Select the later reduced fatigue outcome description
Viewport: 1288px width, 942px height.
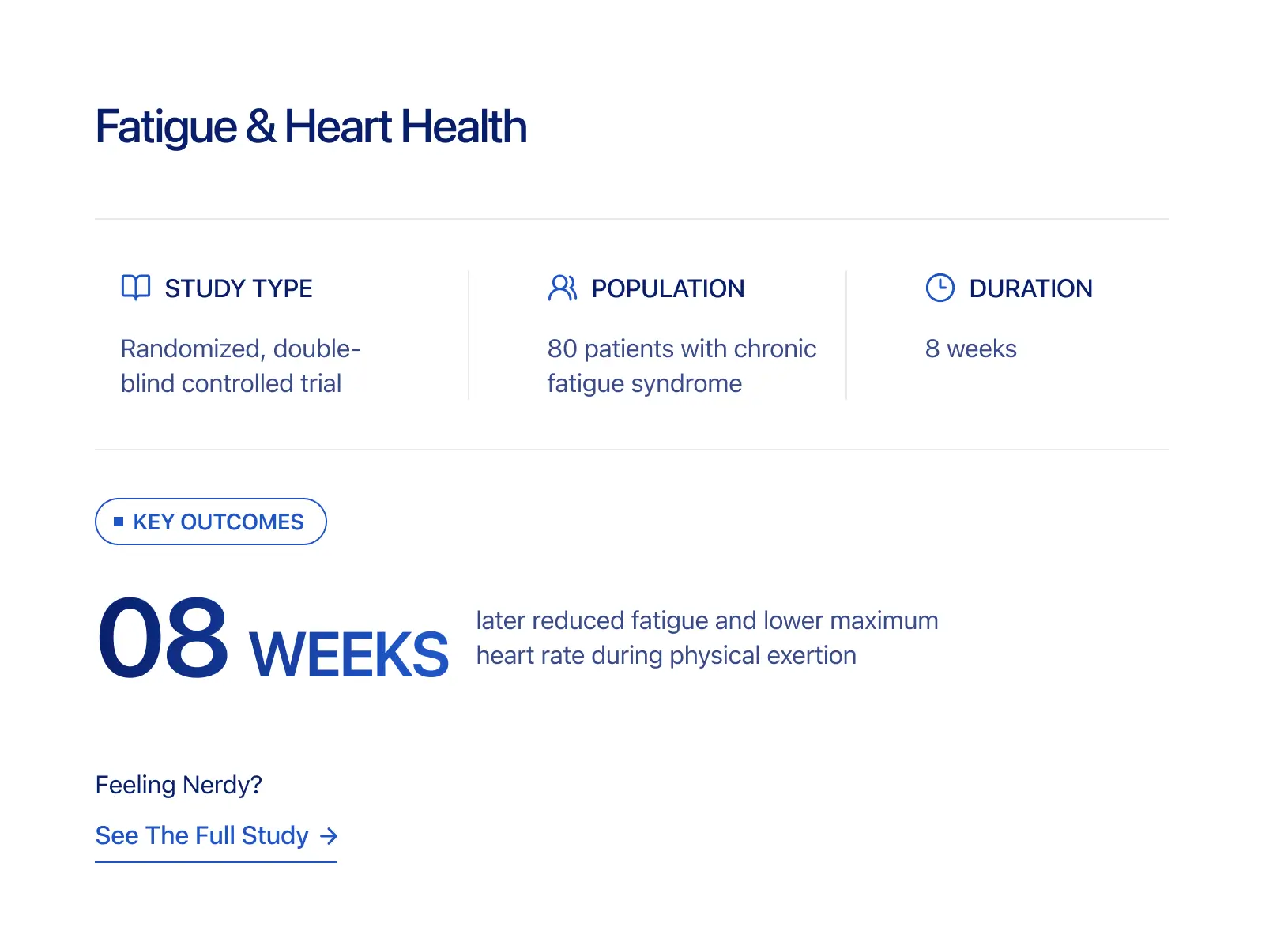pyautogui.click(x=706, y=638)
